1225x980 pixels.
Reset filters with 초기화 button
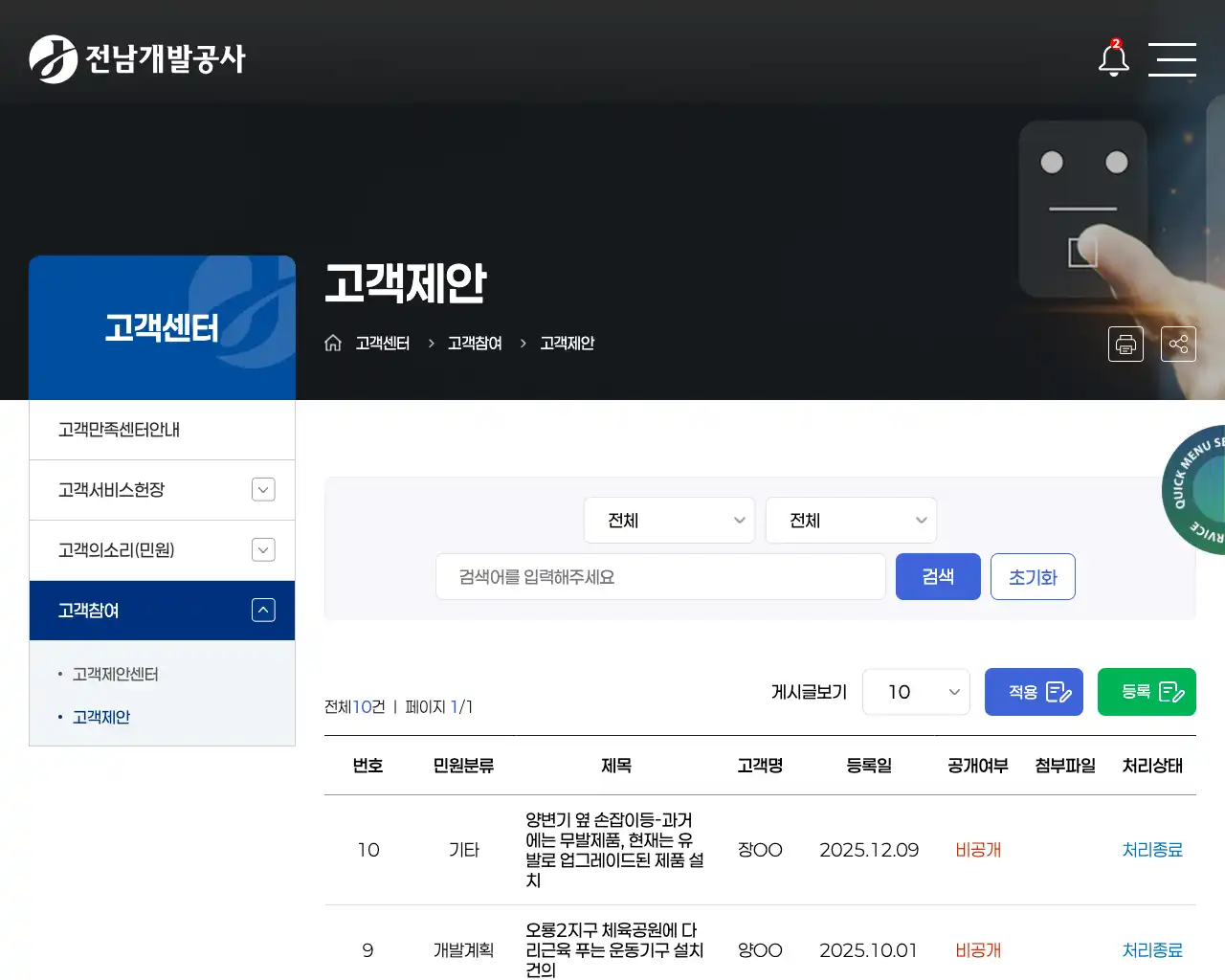[x=1033, y=576]
